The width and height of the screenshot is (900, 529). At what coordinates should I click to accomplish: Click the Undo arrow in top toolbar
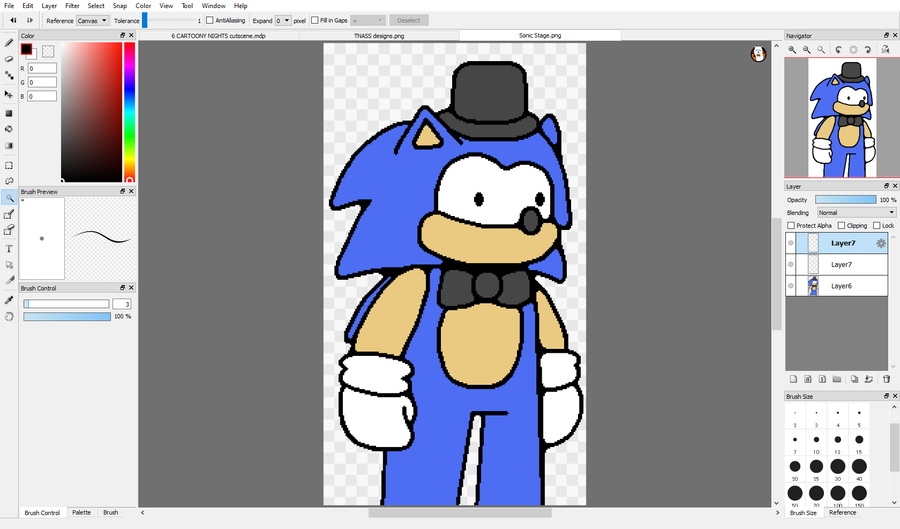coord(13,21)
